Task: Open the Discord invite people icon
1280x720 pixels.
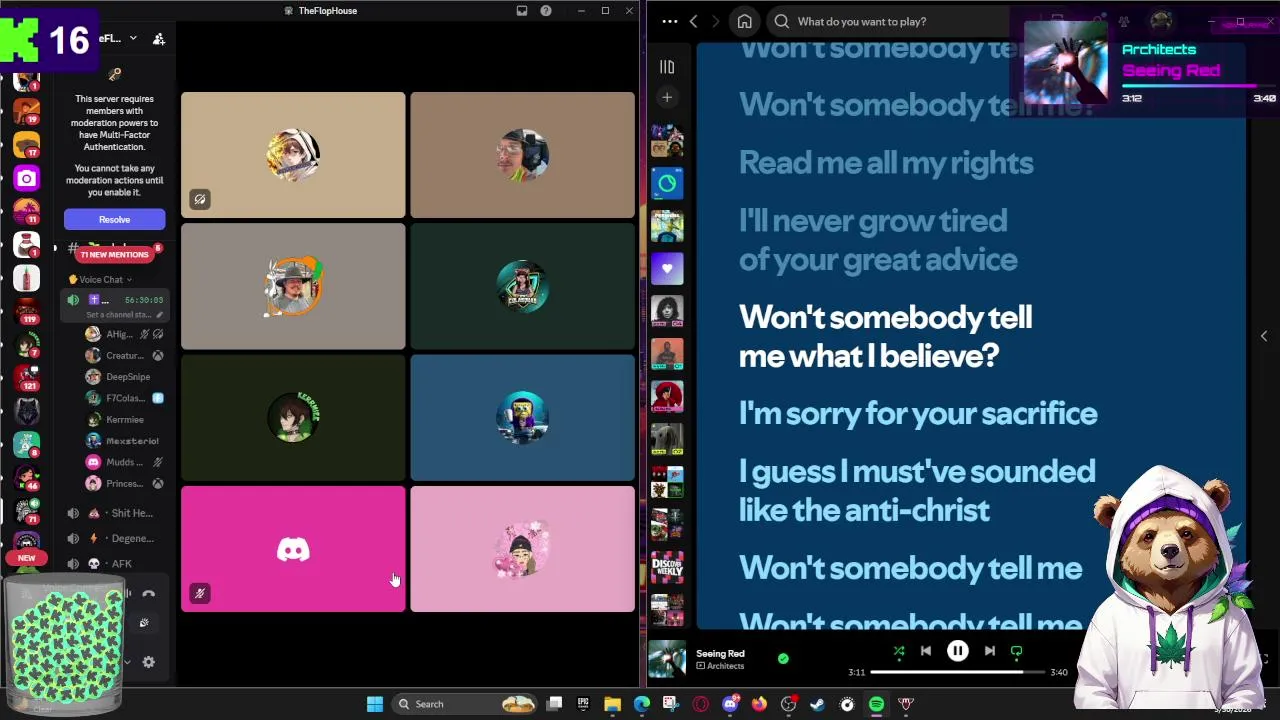Action: [x=159, y=39]
